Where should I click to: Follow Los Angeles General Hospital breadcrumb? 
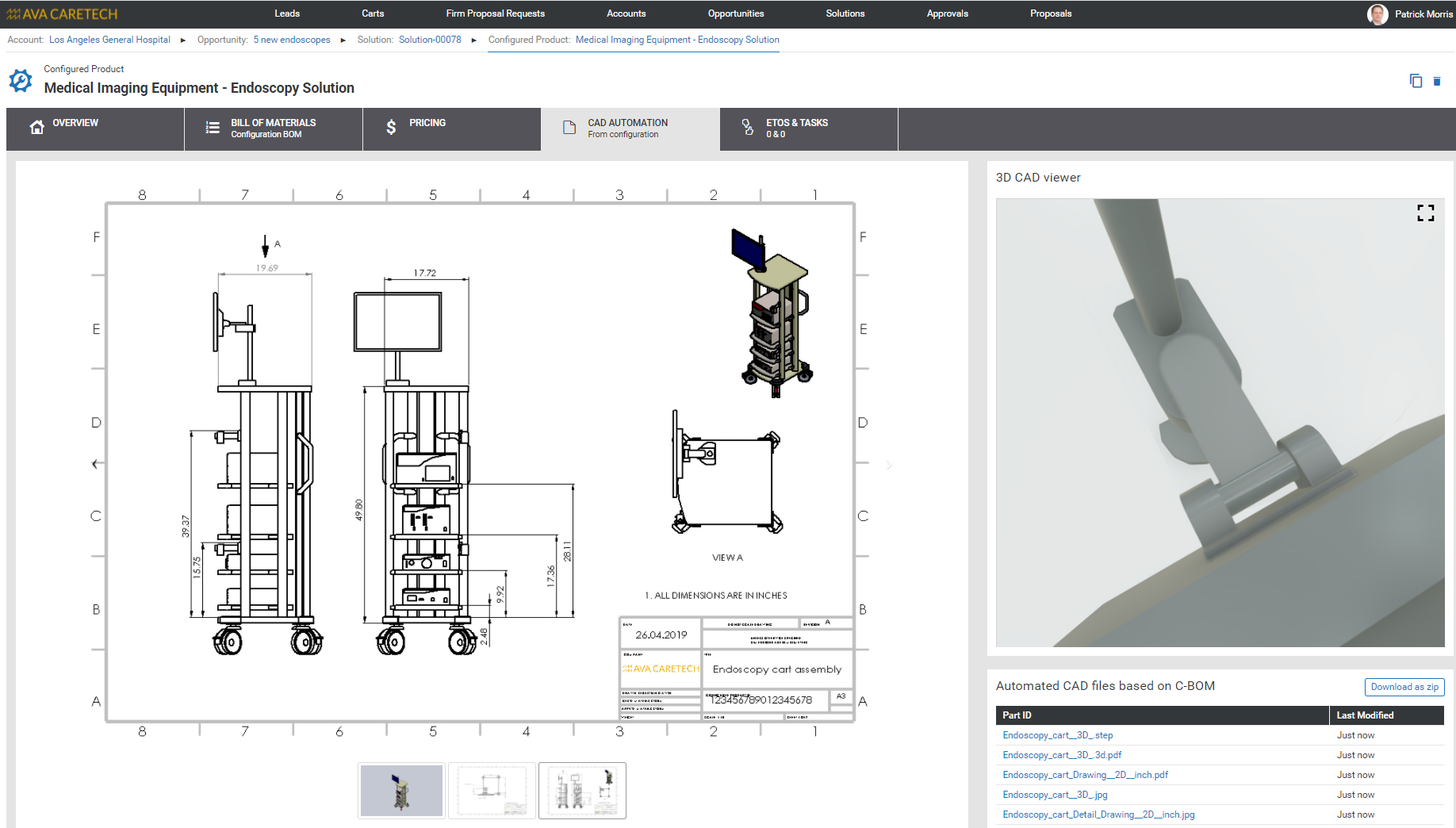(109, 40)
